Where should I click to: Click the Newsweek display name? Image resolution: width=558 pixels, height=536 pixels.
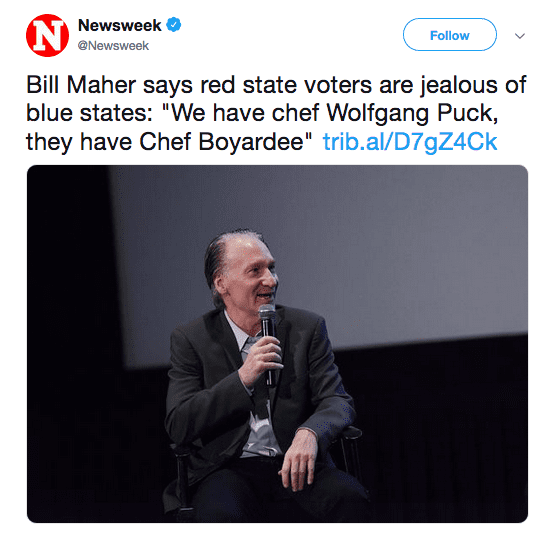[120, 25]
